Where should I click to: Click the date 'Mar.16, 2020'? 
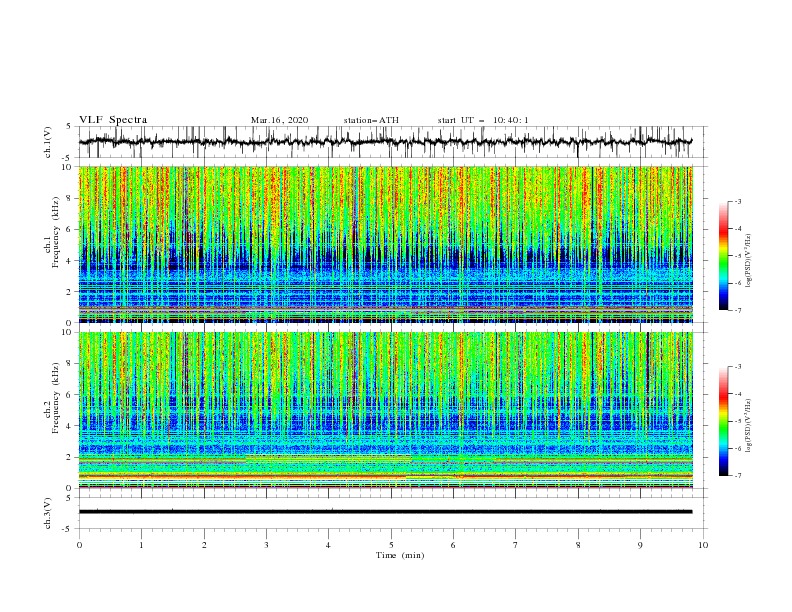(x=279, y=120)
